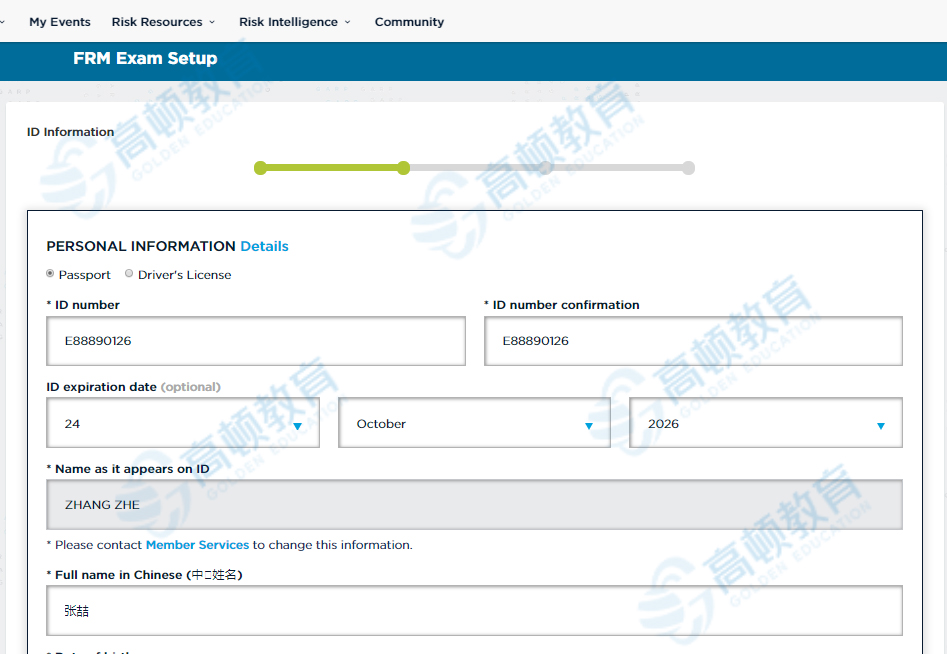The image size is (947, 654).
Task: Follow the Member Services link
Action: (197, 545)
